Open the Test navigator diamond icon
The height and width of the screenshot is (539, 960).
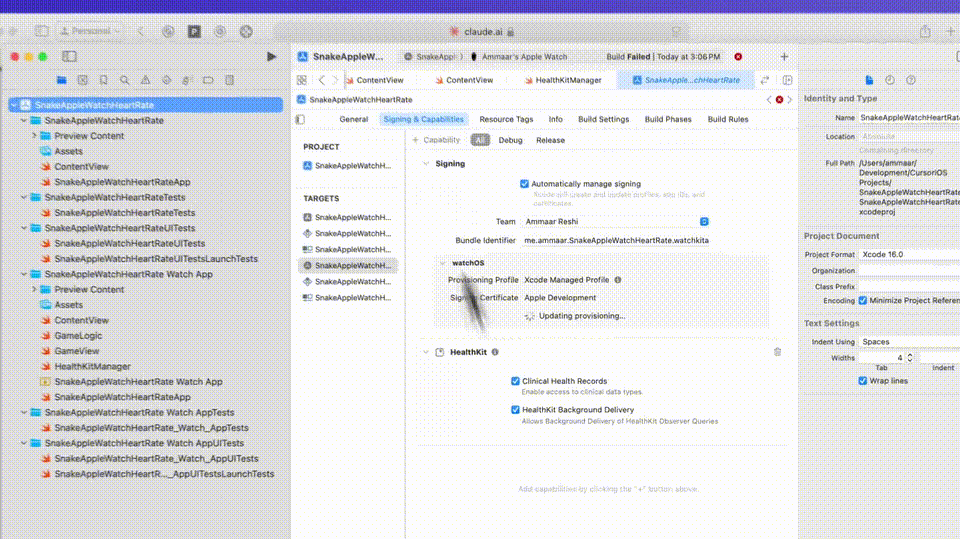point(167,80)
